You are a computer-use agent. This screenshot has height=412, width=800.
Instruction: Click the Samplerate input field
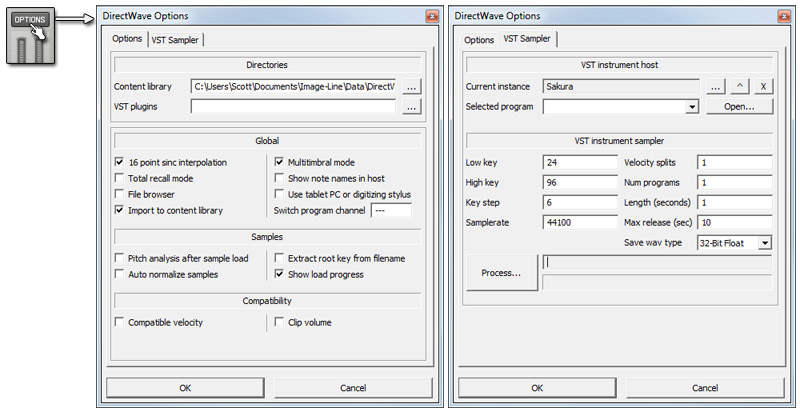[x=580, y=223]
